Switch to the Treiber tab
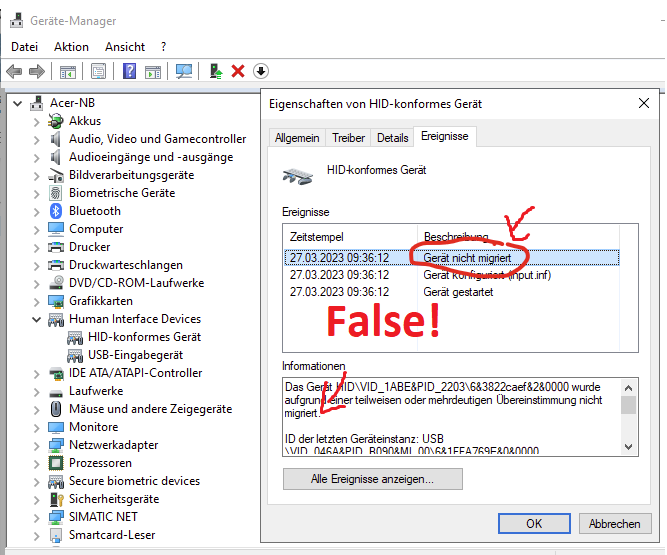The height and width of the screenshot is (555, 667). coord(348,138)
